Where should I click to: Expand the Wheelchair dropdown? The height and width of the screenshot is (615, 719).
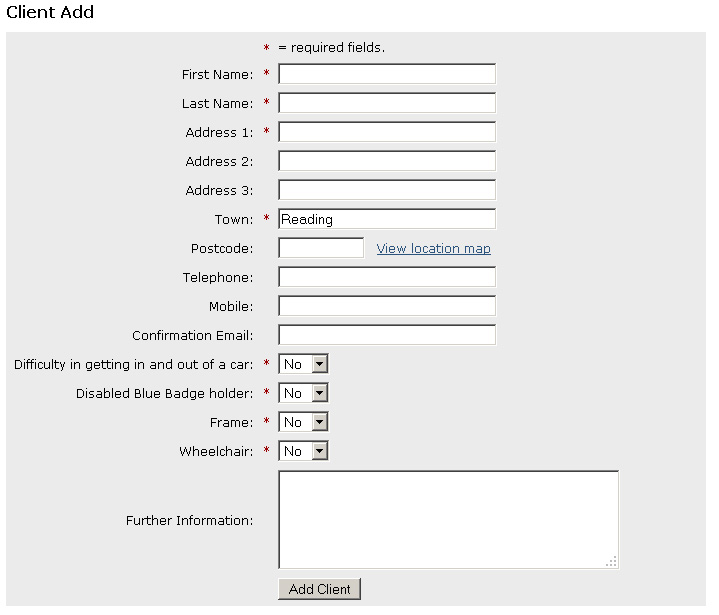(303, 451)
